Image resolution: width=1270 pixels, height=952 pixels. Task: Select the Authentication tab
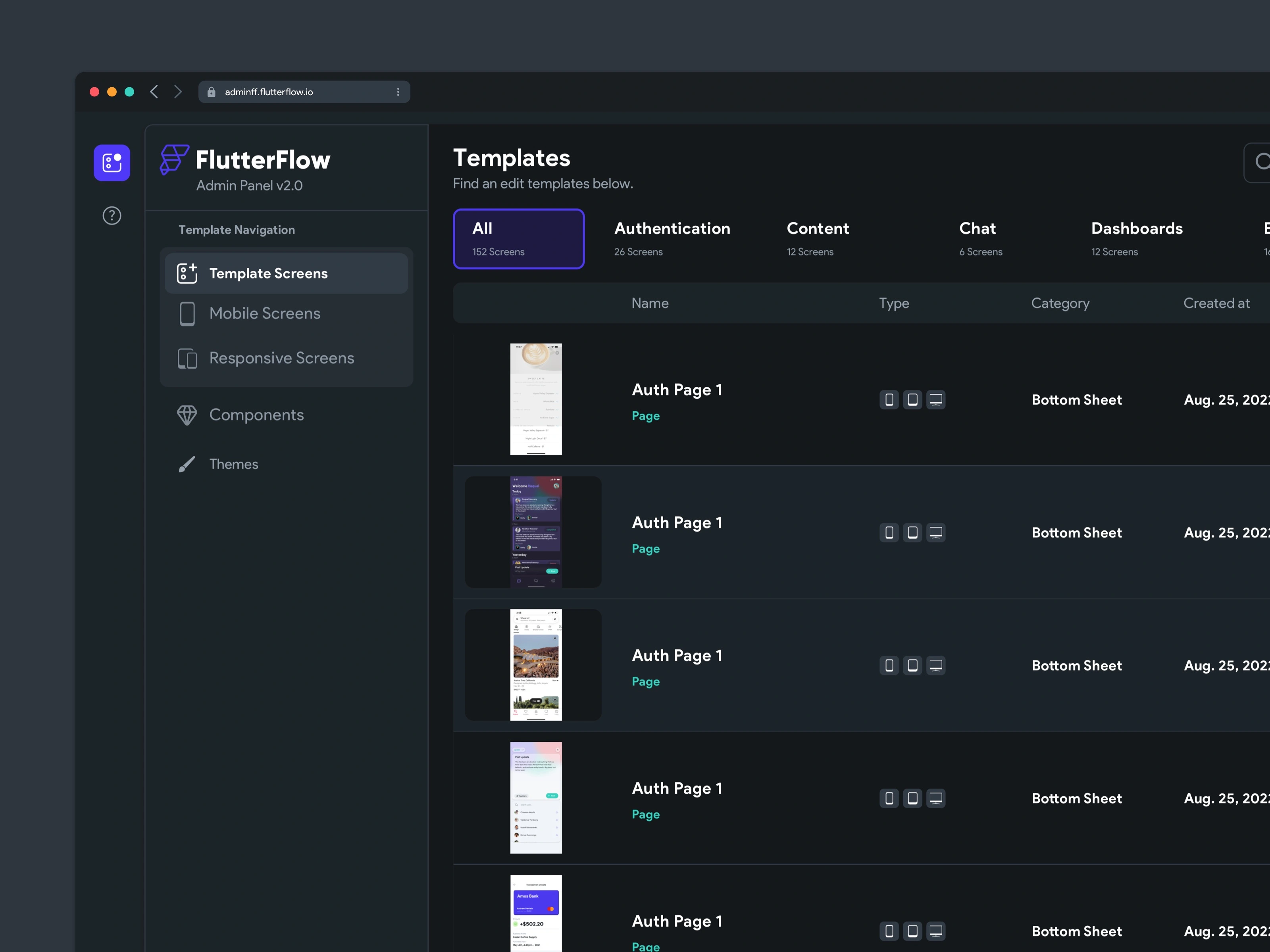[x=672, y=239]
